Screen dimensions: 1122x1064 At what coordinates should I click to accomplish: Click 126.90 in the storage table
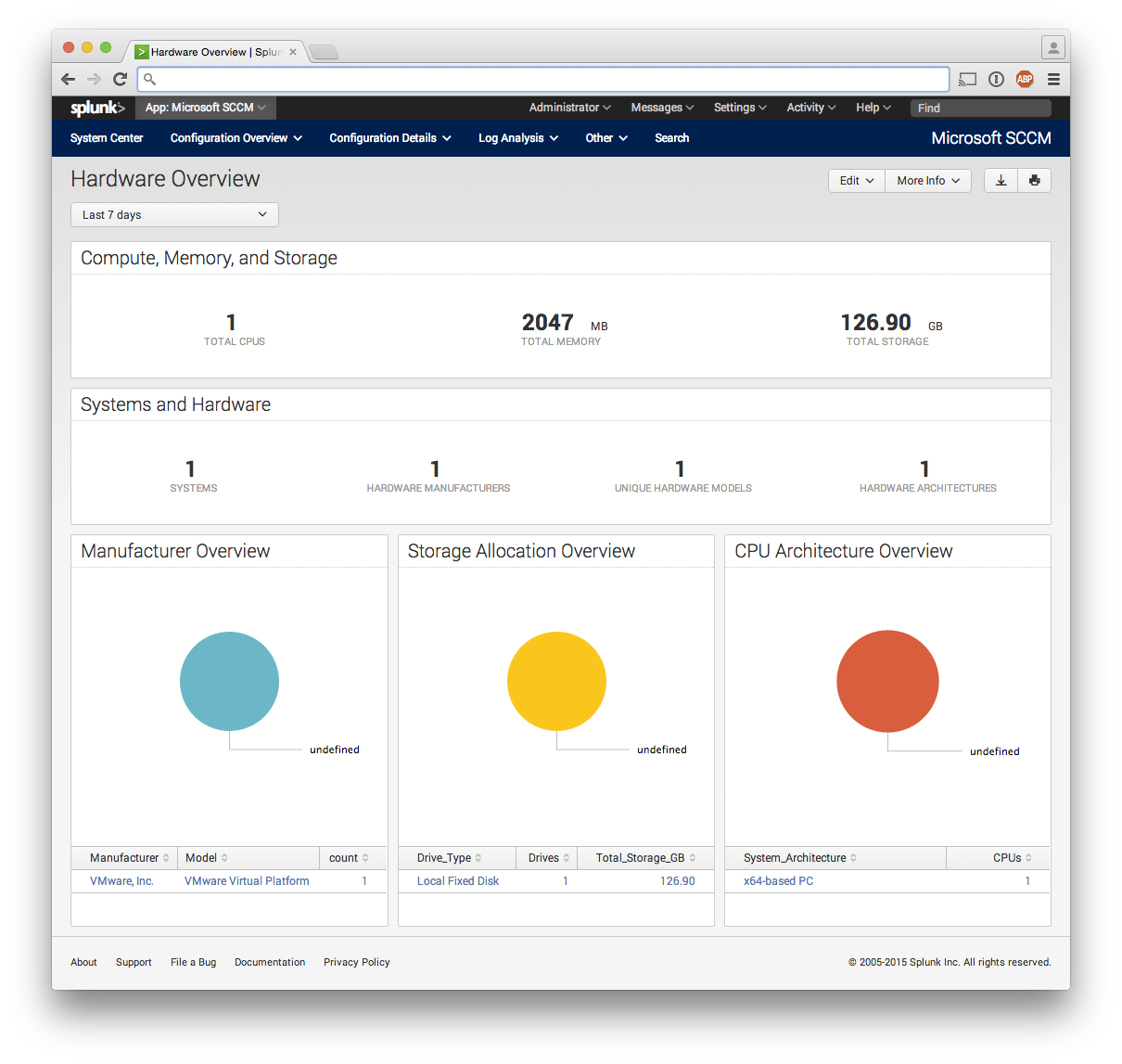[677, 881]
